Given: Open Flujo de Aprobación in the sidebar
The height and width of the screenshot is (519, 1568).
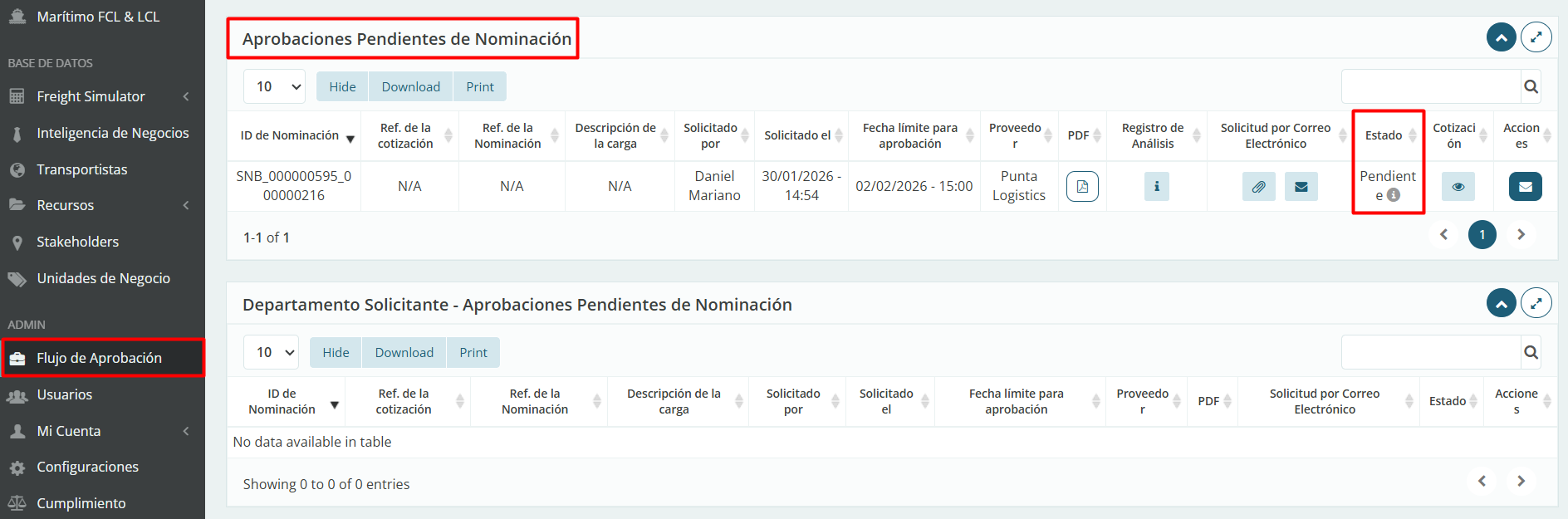Looking at the screenshot, I should point(100,358).
